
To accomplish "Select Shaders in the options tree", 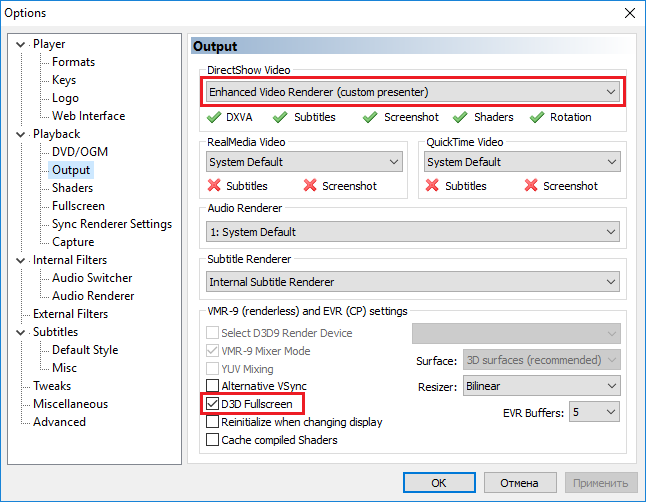I will click(x=72, y=188).
